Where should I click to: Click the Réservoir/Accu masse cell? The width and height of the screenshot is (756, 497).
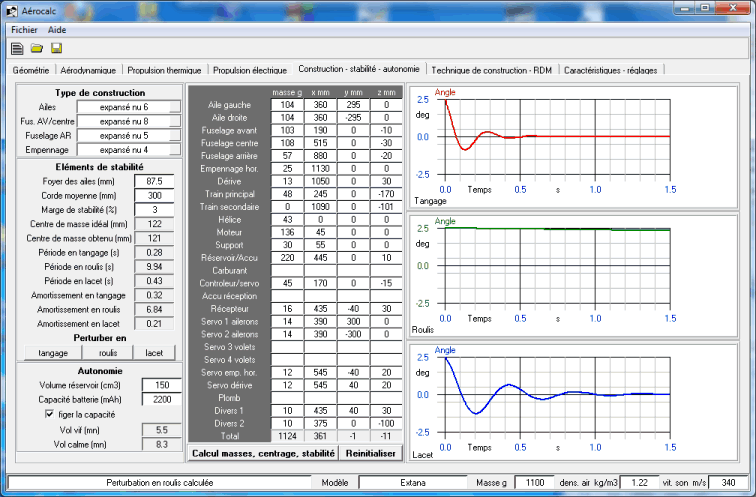click(x=287, y=258)
